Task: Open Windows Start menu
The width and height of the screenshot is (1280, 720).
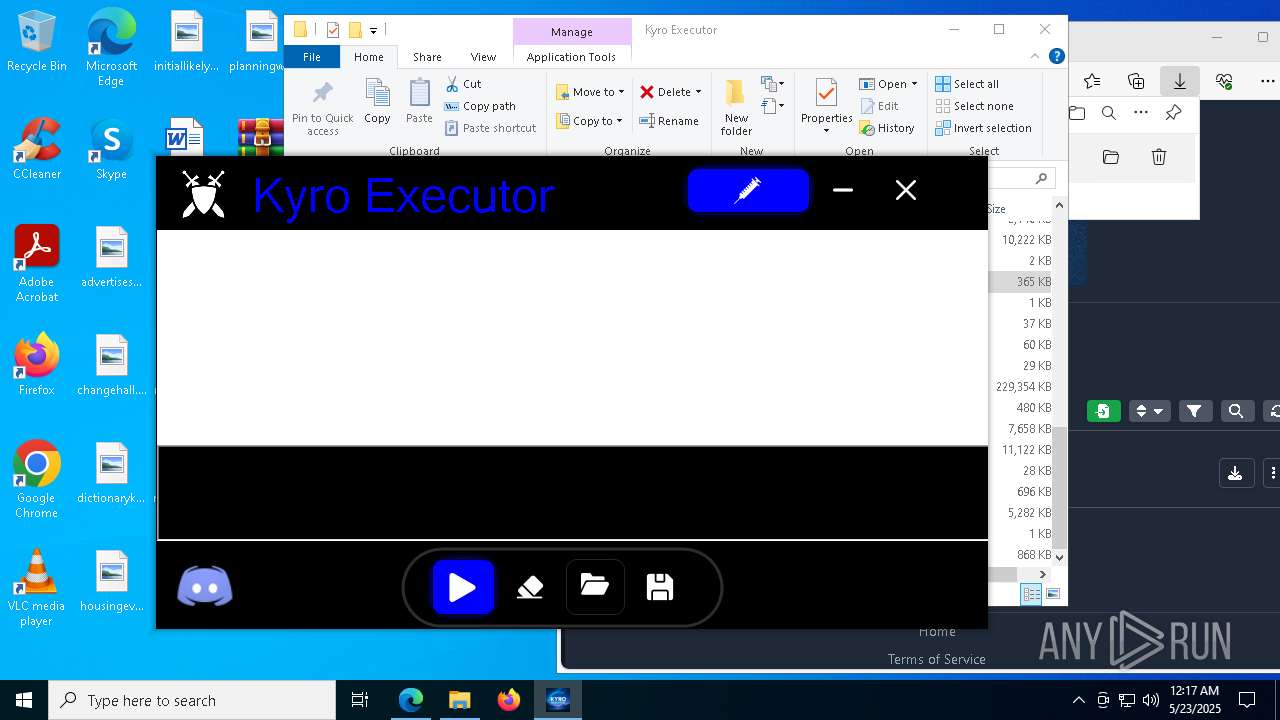Action: click(24, 700)
